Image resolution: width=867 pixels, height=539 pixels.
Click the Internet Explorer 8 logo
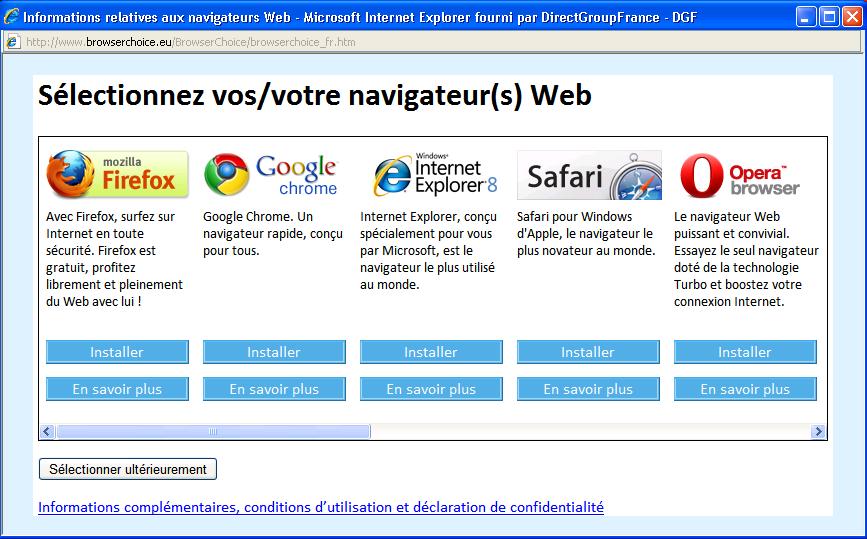pyautogui.click(x=435, y=174)
